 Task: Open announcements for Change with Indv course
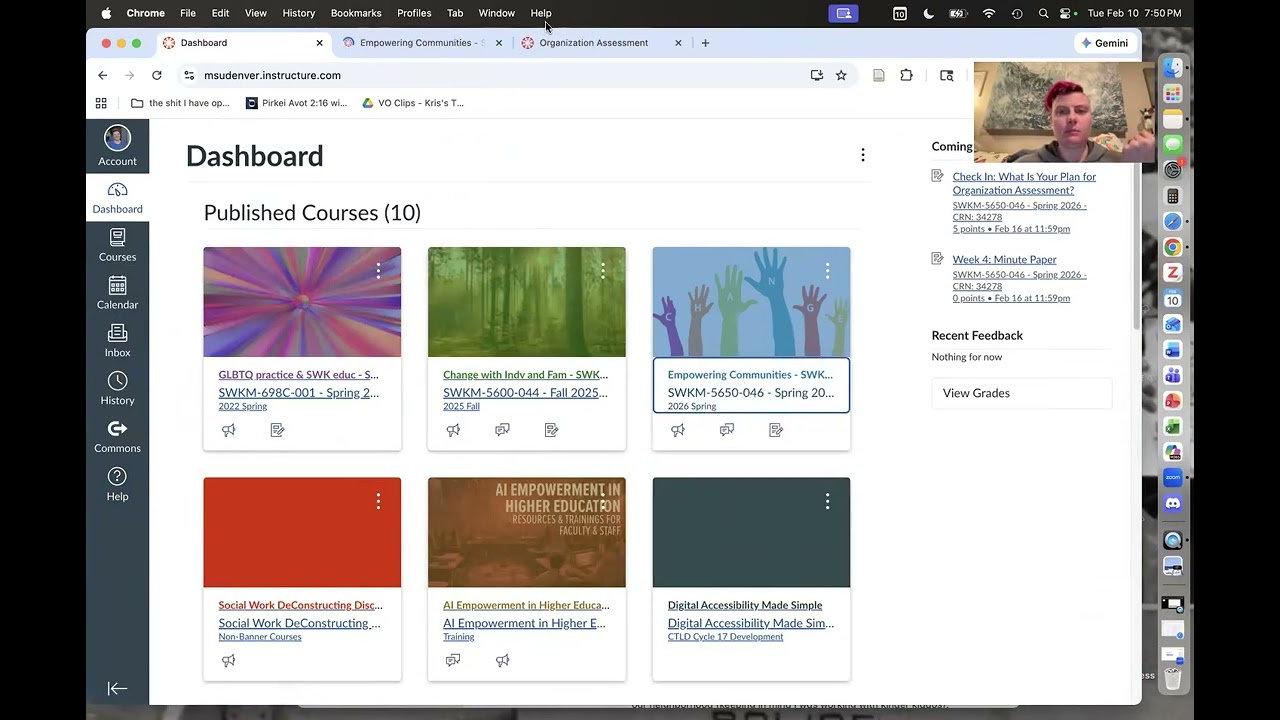click(x=453, y=430)
